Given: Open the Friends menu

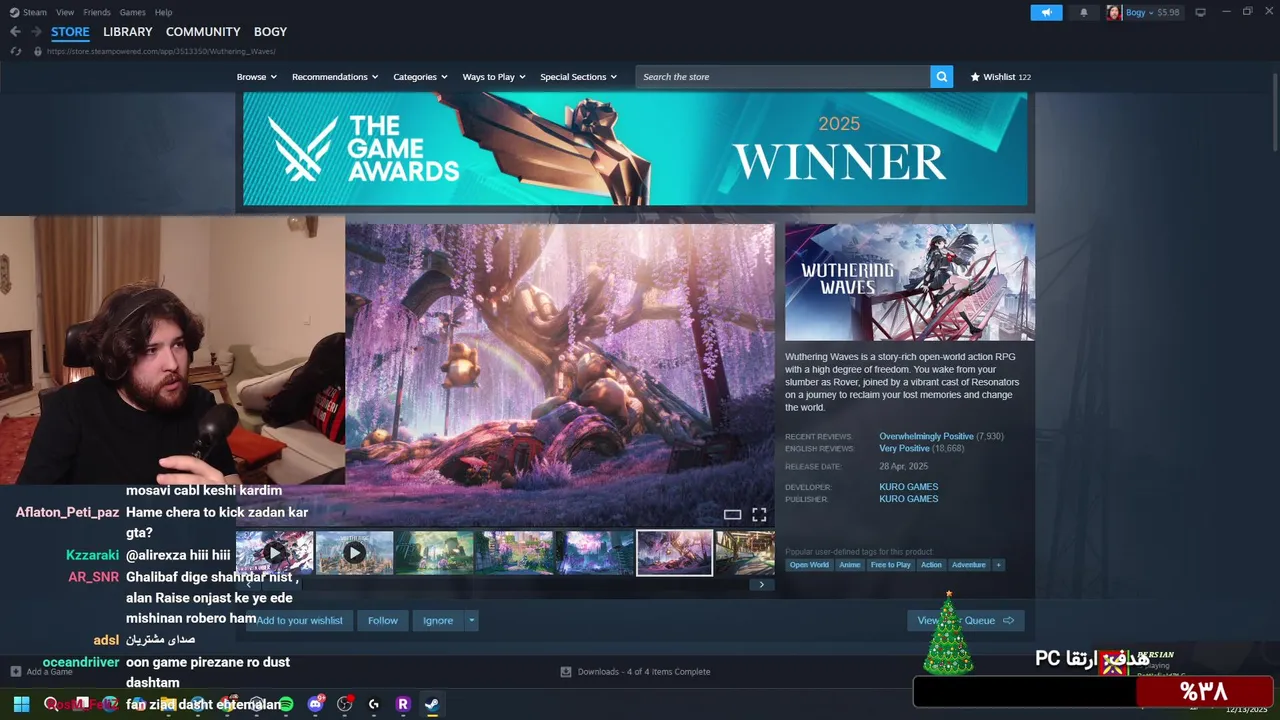Looking at the screenshot, I should coord(97,12).
